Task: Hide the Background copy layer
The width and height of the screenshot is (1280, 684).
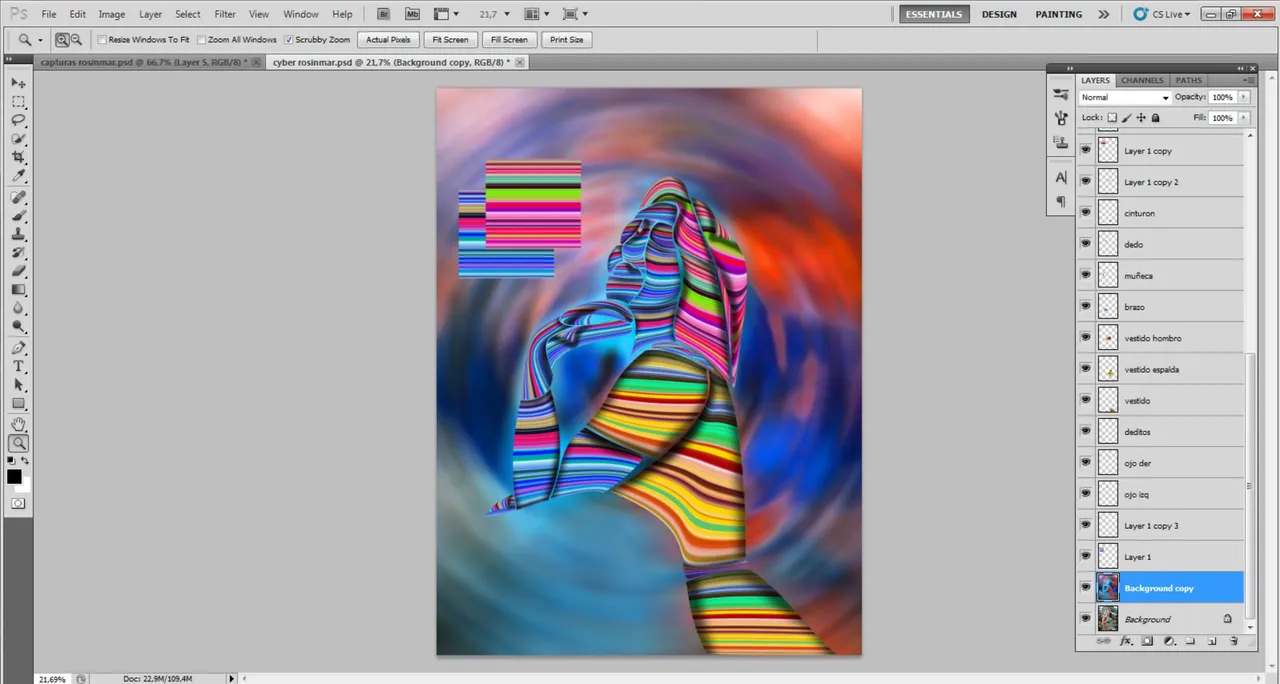Action: pyautogui.click(x=1086, y=588)
